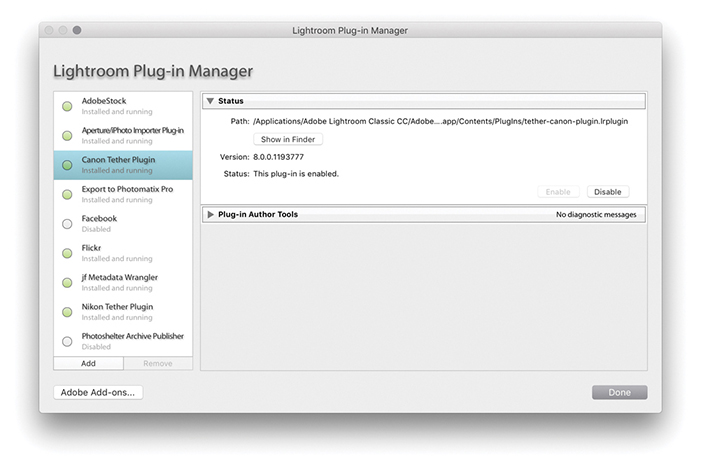Select Photoshelter Archive Publisher in the list

[x=133, y=340]
